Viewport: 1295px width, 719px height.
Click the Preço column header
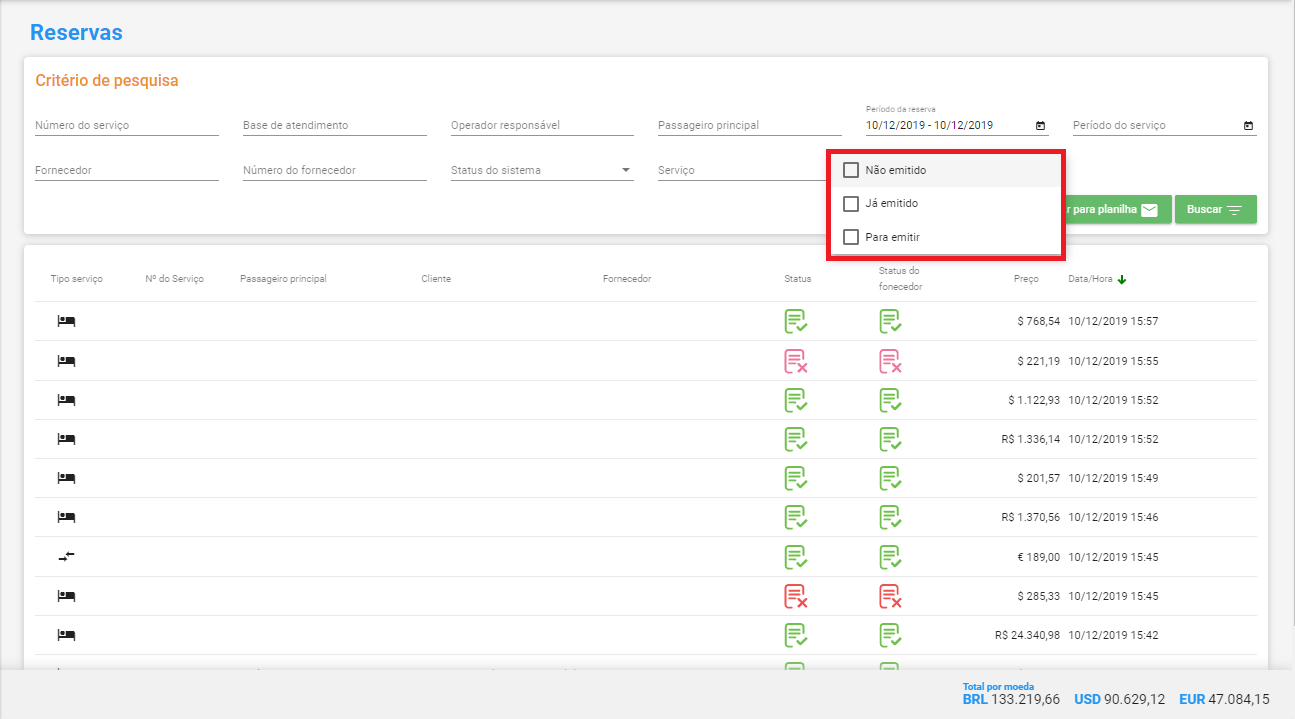point(1026,279)
